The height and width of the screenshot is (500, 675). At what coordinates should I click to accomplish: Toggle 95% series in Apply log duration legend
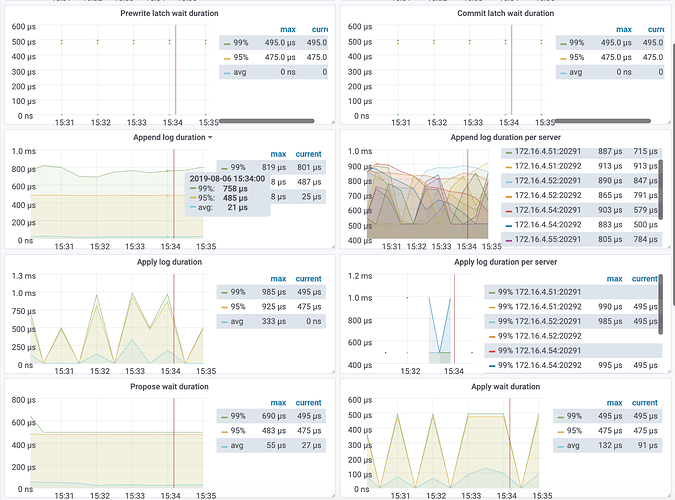tap(238, 307)
